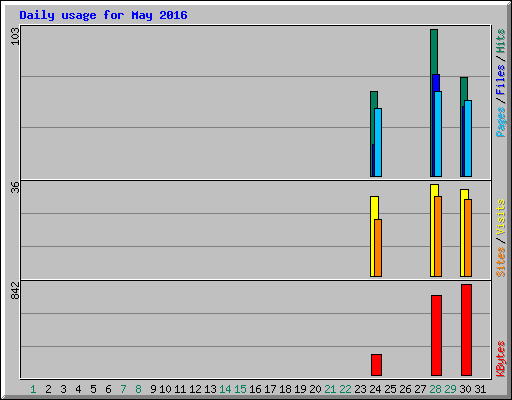Click day 21 on the x-axis

click(x=330, y=389)
